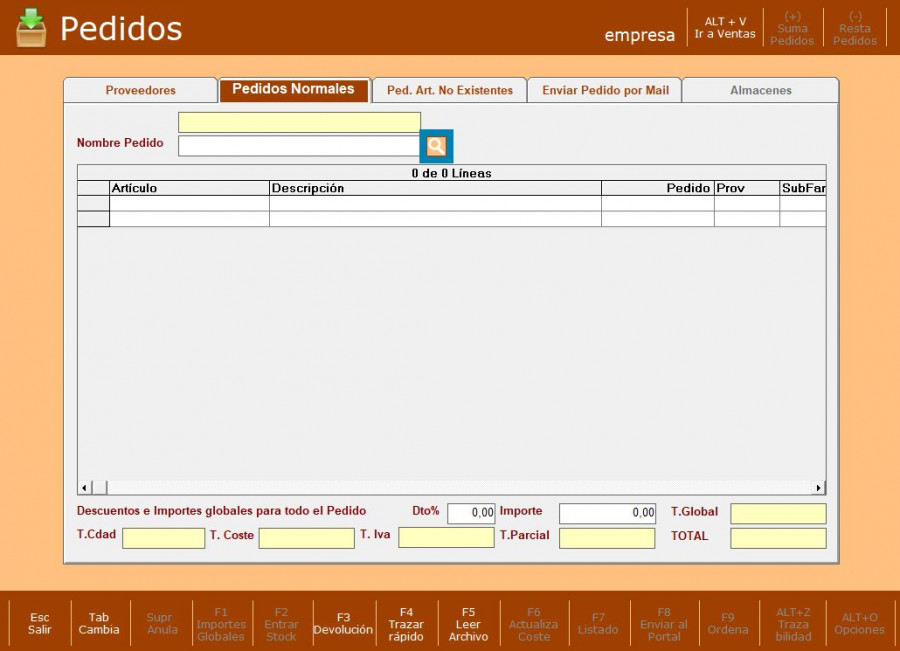900x651 pixels.
Task: Click the Nombre Pedido text field
Action: click(x=298, y=146)
